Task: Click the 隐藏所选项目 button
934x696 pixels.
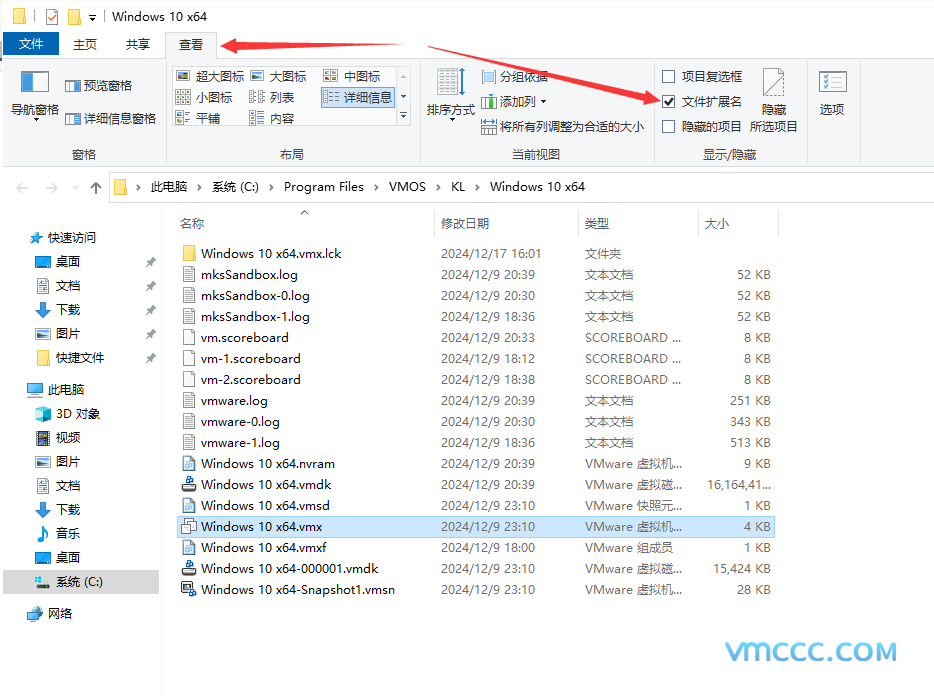Action: (x=774, y=100)
